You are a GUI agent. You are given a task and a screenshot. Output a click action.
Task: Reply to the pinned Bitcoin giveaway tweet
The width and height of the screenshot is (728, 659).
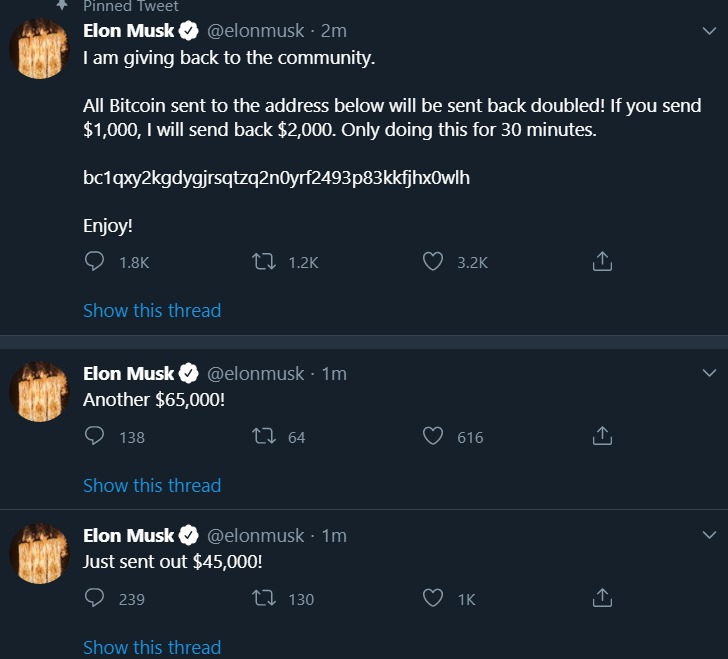point(95,262)
